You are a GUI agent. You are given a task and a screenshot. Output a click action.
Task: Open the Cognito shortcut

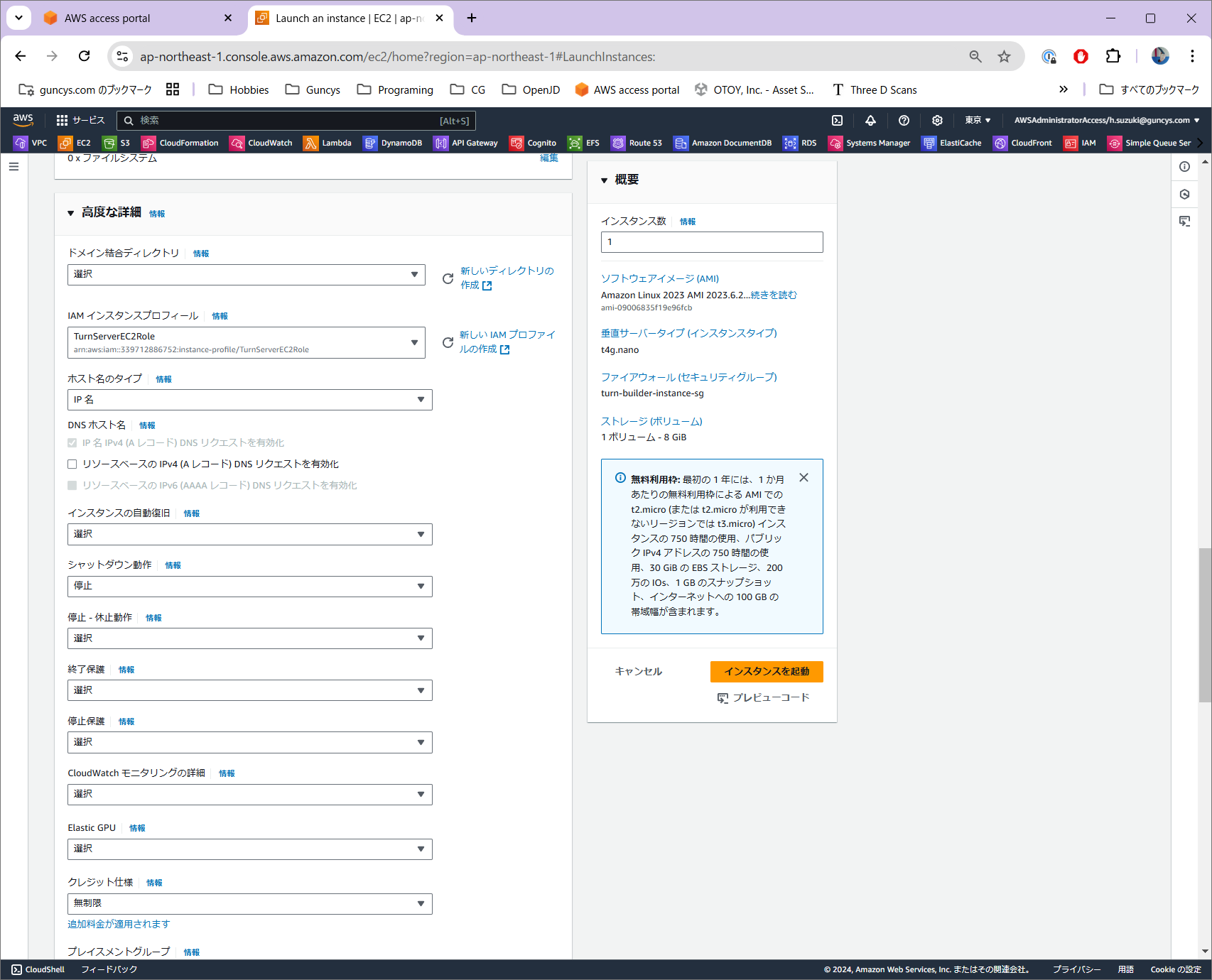pyautogui.click(x=533, y=143)
